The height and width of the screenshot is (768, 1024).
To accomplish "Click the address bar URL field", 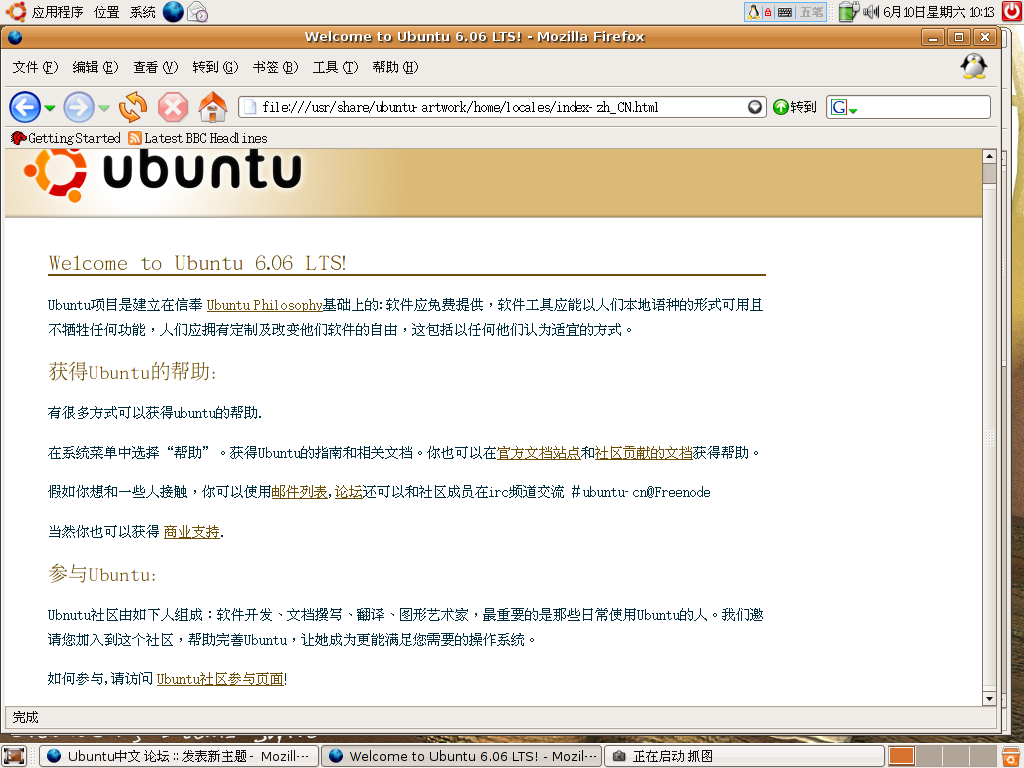I will click(x=502, y=107).
